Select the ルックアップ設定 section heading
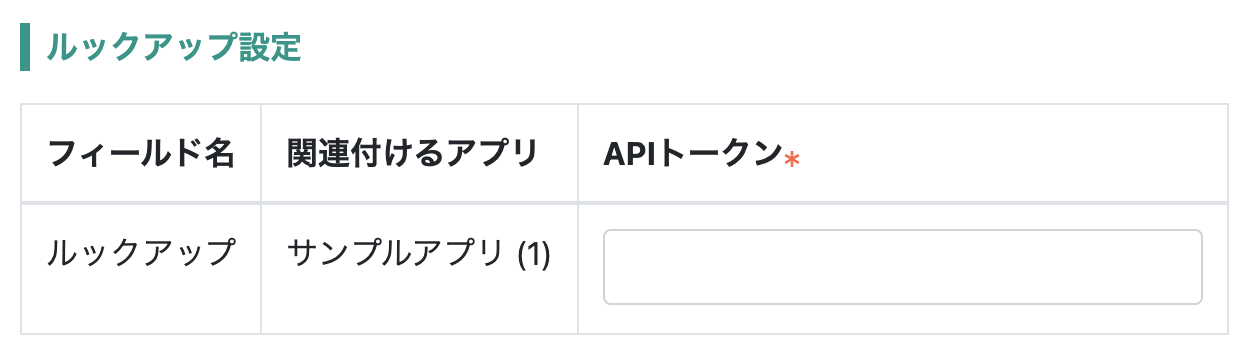1254x364 pixels. pos(174,46)
